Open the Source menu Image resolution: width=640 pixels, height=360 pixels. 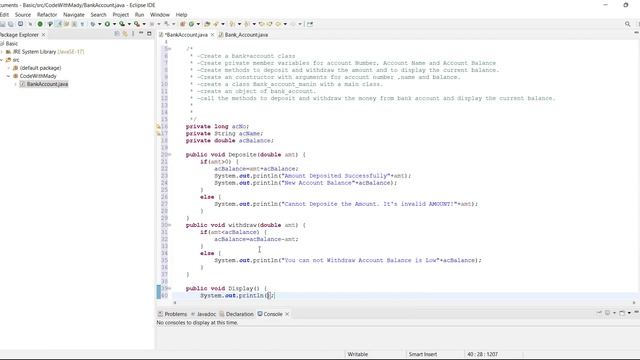coord(23,14)
